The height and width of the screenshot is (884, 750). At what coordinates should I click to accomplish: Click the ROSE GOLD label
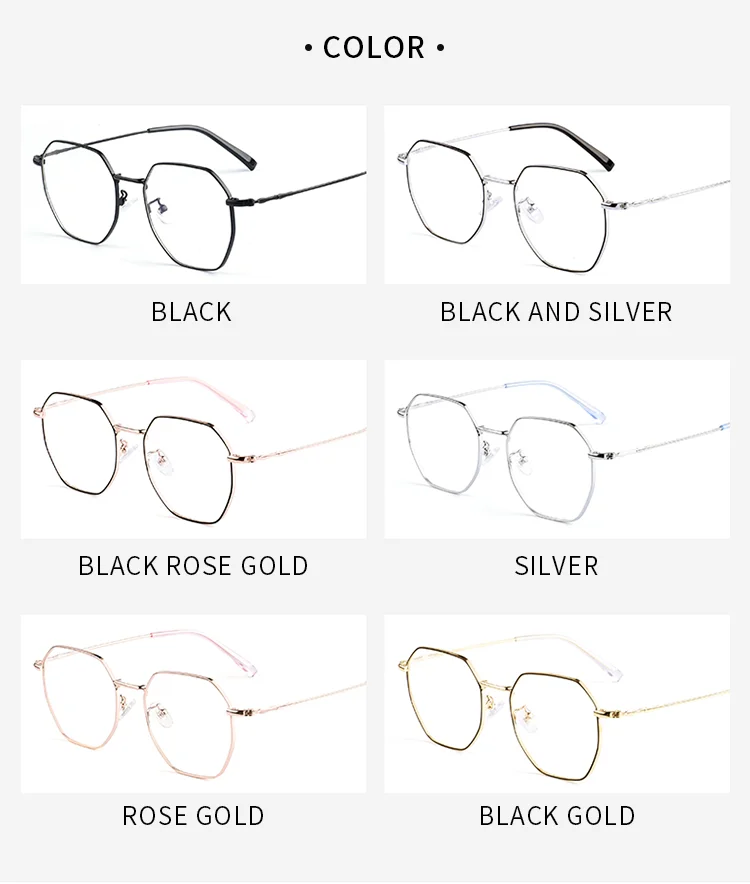pos(193,816)
